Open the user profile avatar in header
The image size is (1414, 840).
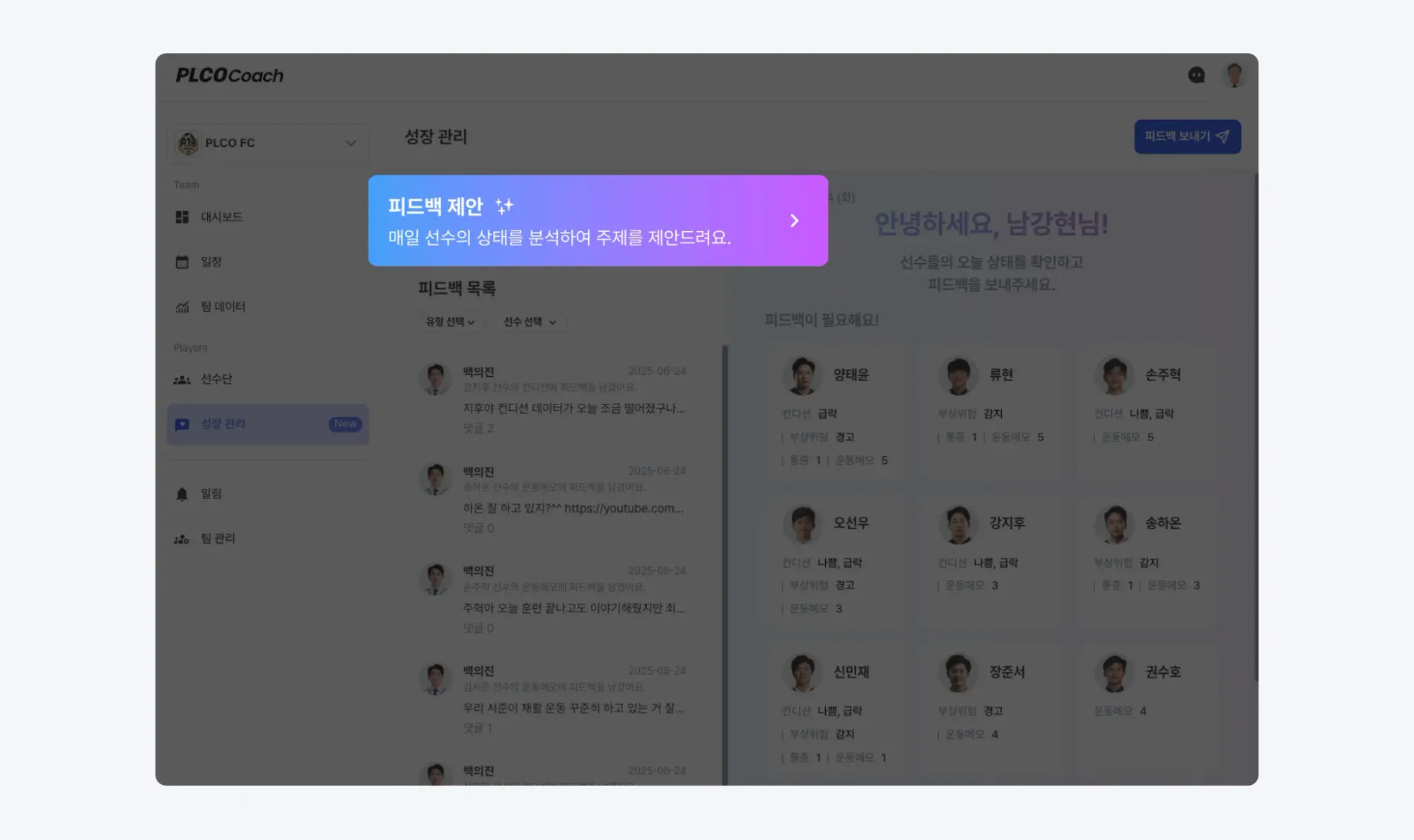[1234, 75]
